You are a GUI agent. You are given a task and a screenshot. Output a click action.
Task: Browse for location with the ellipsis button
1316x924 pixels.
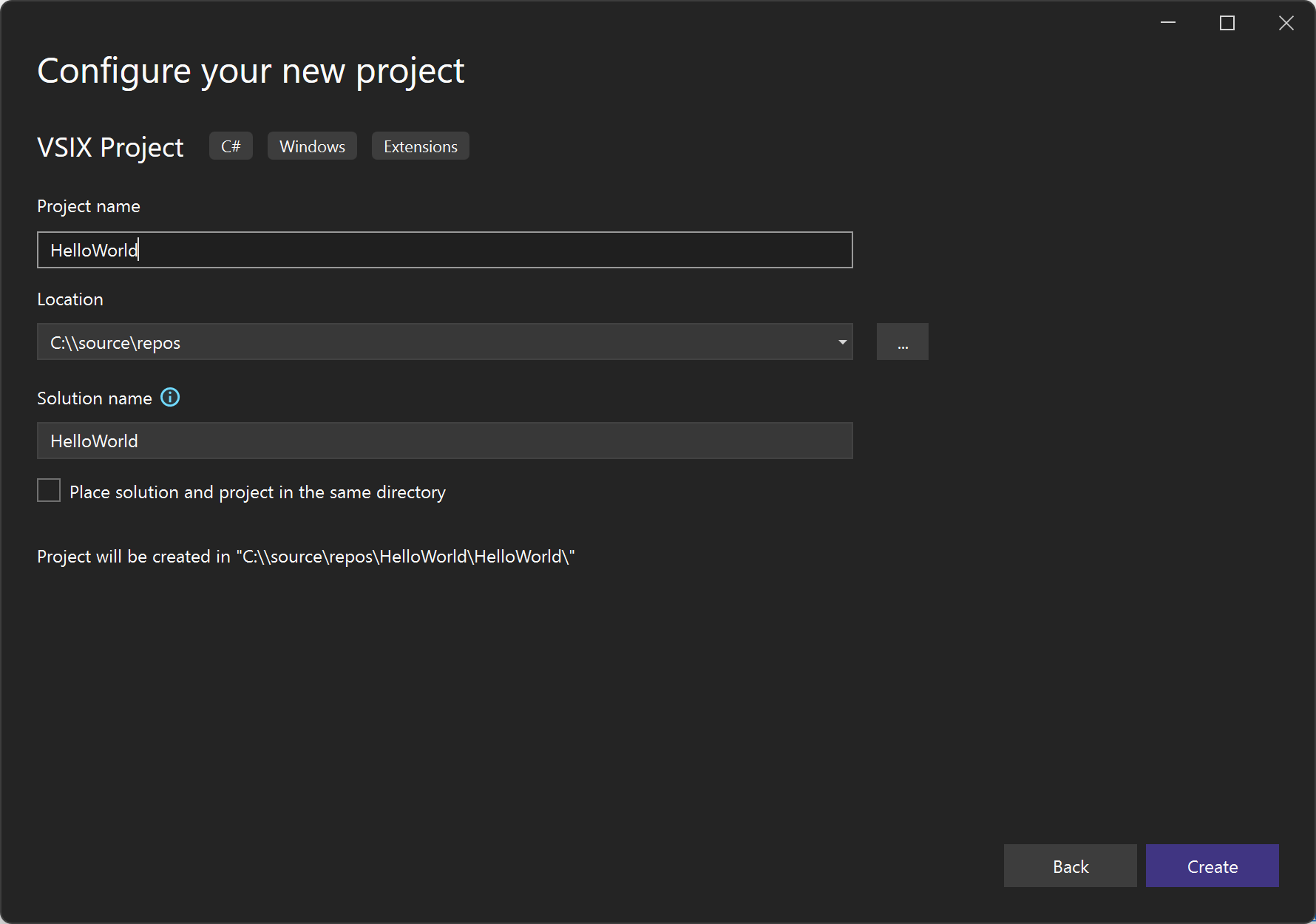[902, 342]
